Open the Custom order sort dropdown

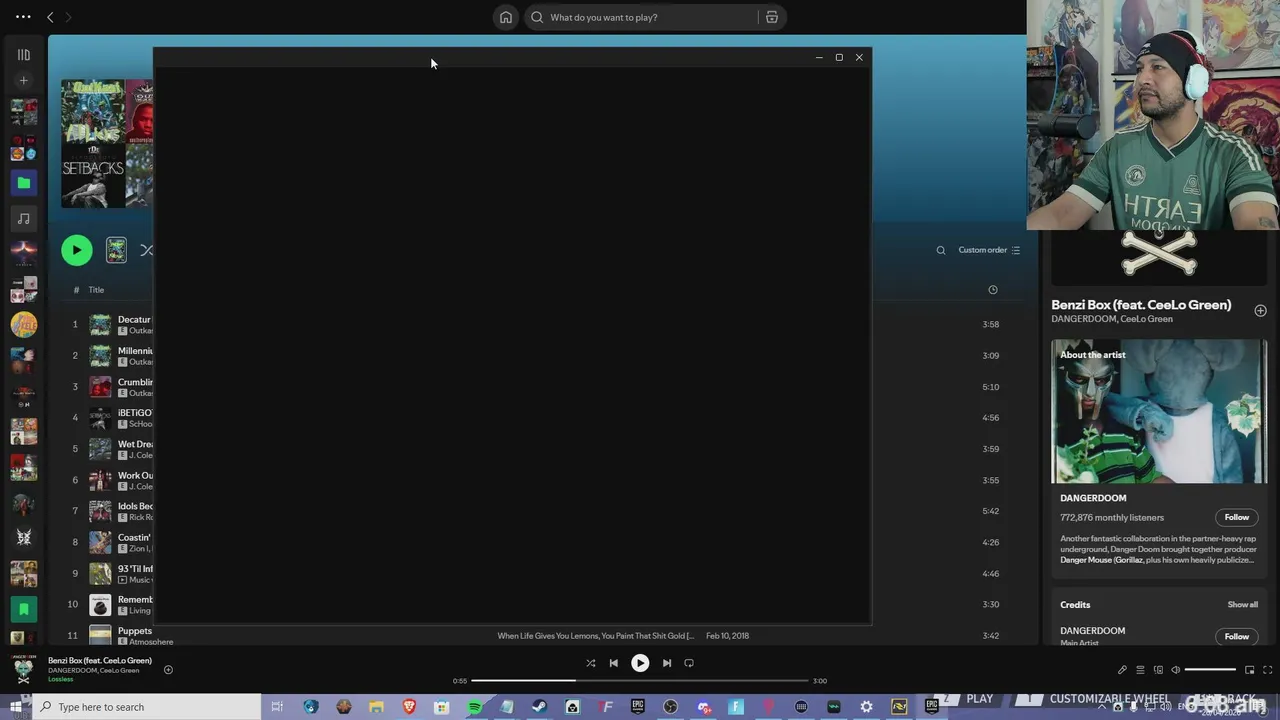(x=989, y=250)
